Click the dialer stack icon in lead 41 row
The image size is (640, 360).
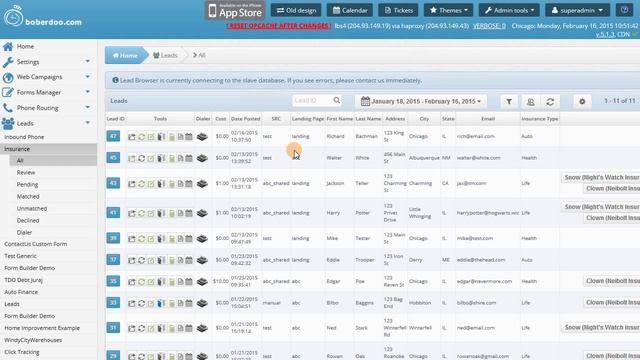tap(202, 213)
